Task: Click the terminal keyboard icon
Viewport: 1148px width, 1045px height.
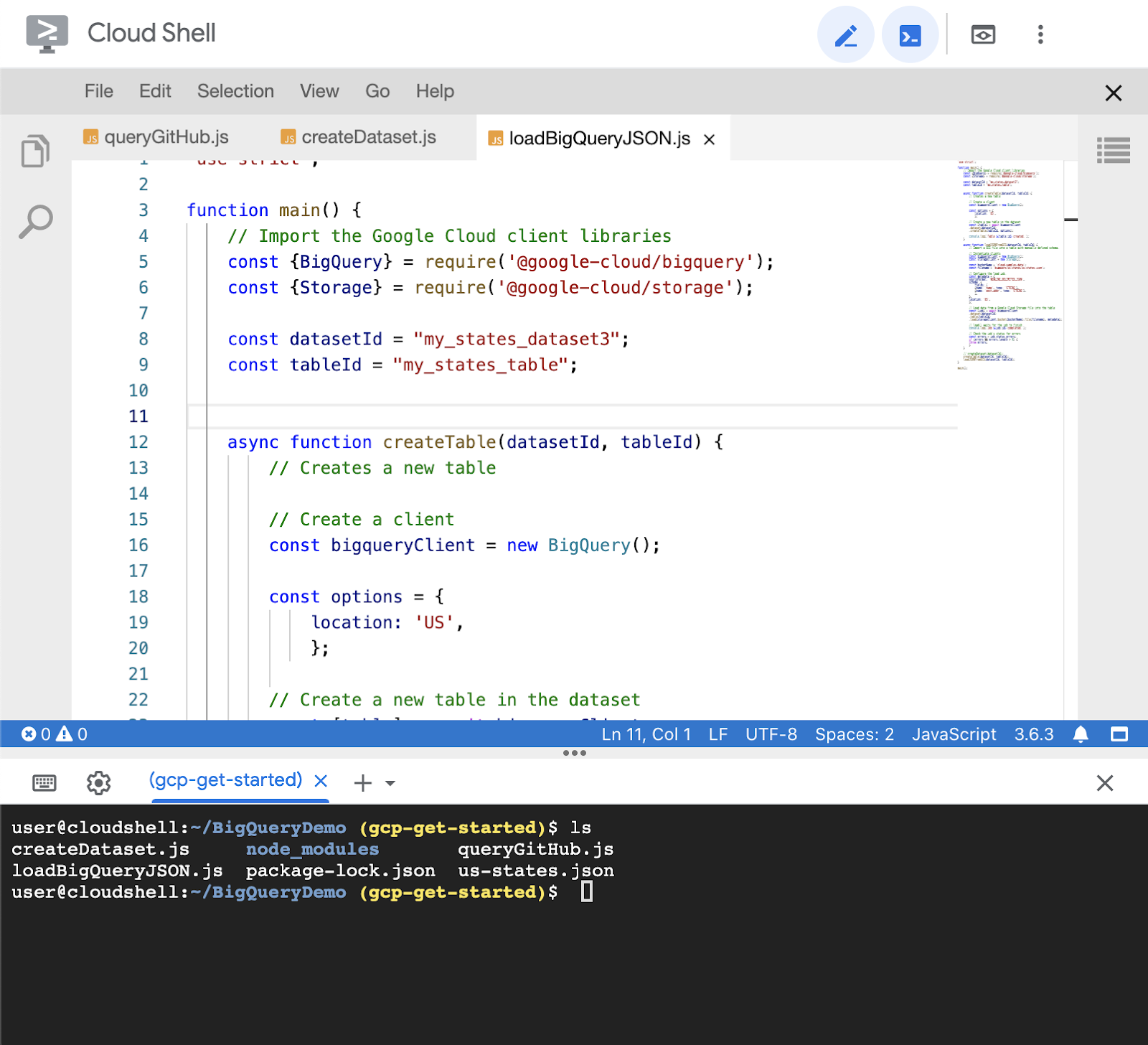Action: tap(44, 782)
